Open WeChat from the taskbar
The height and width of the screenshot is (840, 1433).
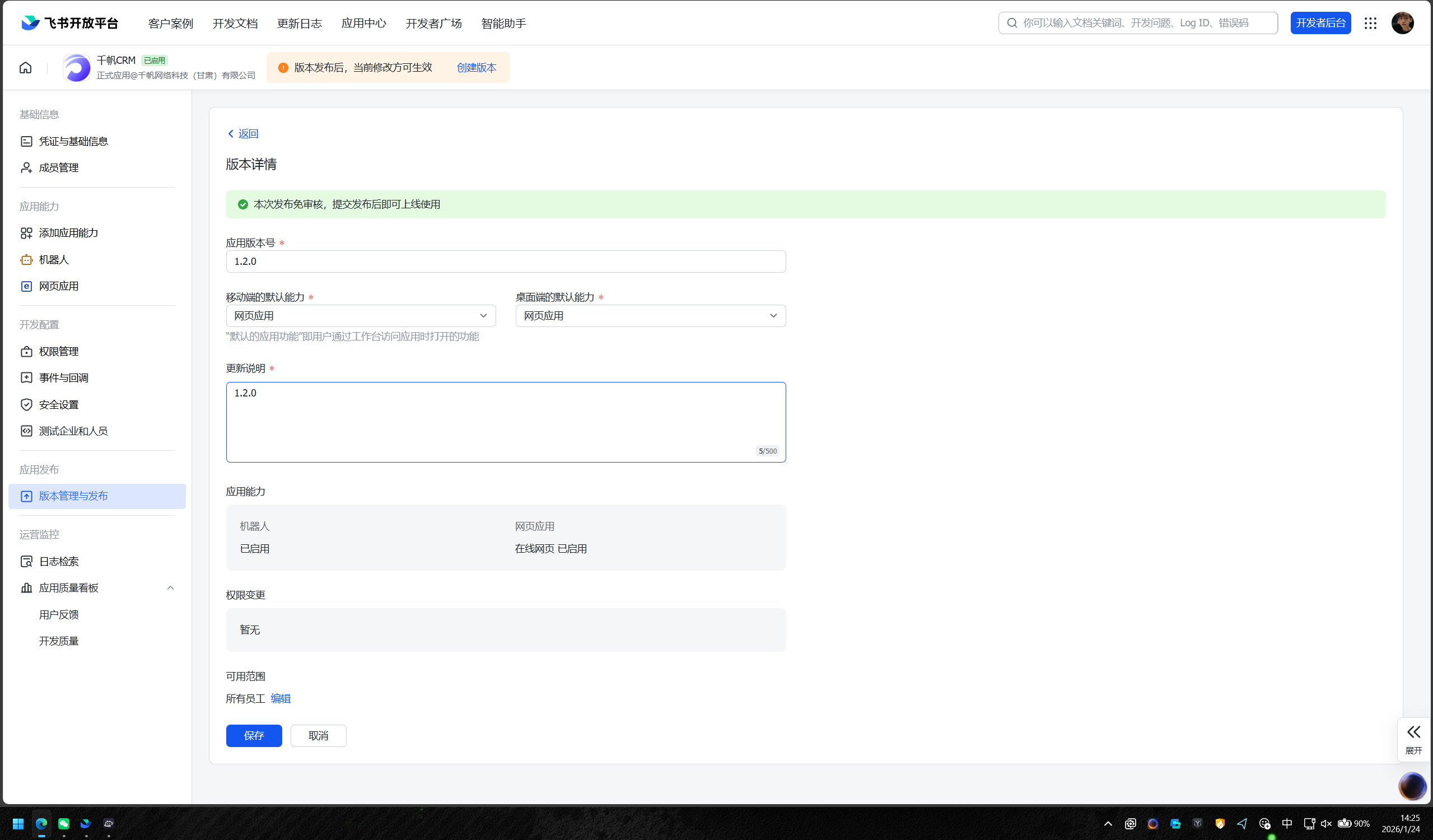tap(64, 823)
